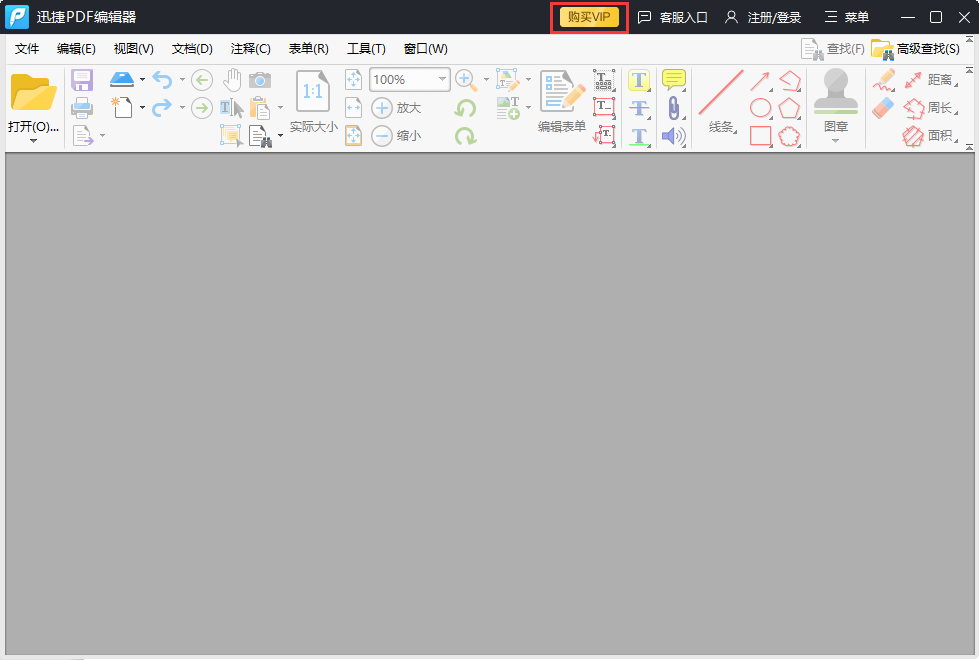The height and width of the screenshot is (660, 980).
Task: Click the New document icon
Action: click(x=122, y=108)
